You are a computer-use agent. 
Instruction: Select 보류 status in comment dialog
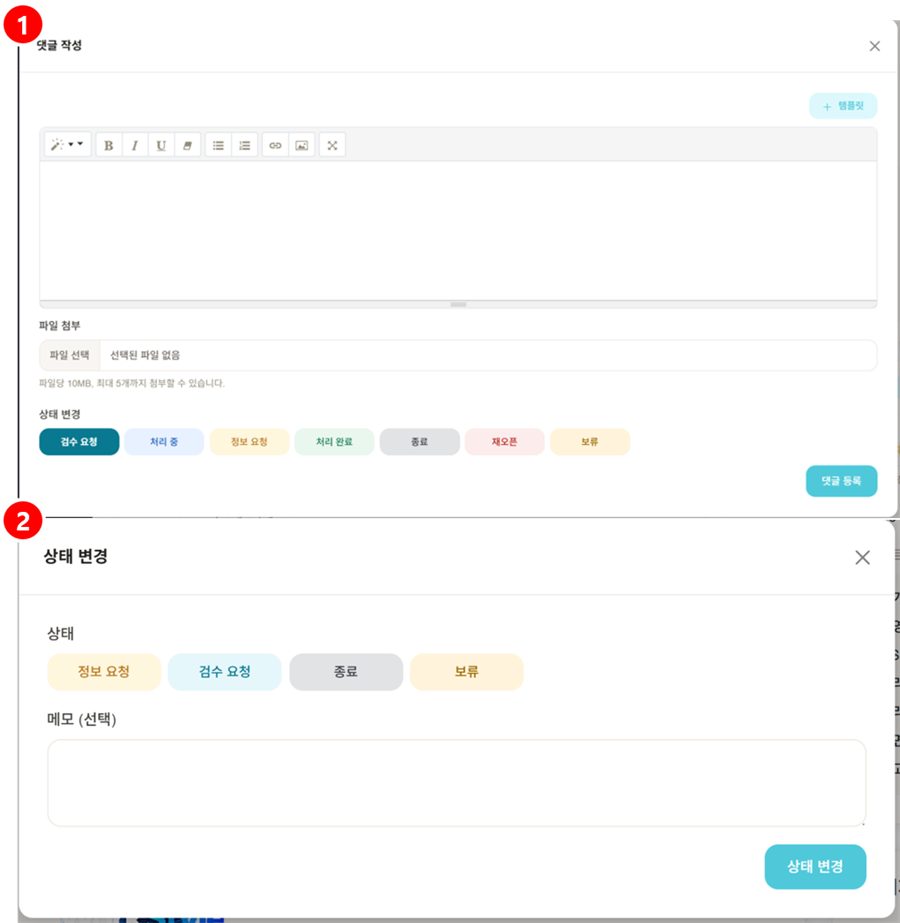coord(590,441)
